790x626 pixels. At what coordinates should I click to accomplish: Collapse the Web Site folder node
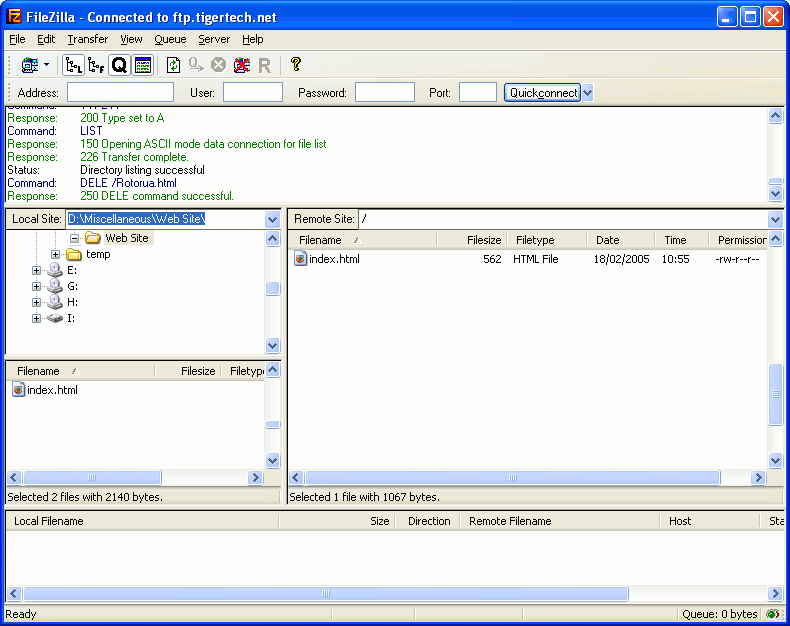pyautogui.click(x=75, y=238)
